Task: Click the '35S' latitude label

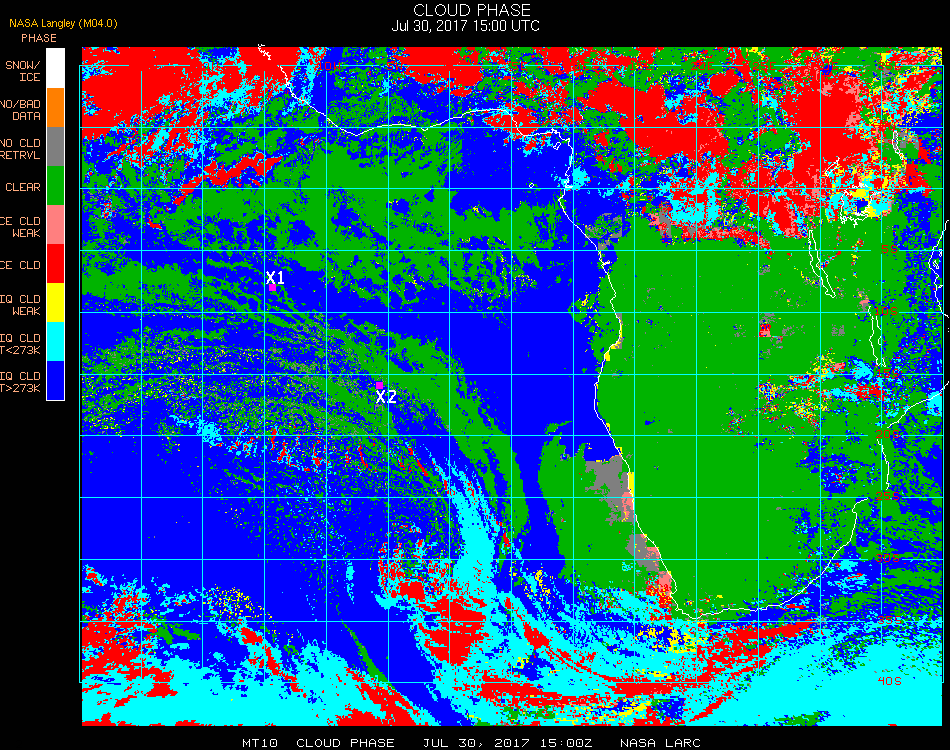Action: [x=889, y=620]
